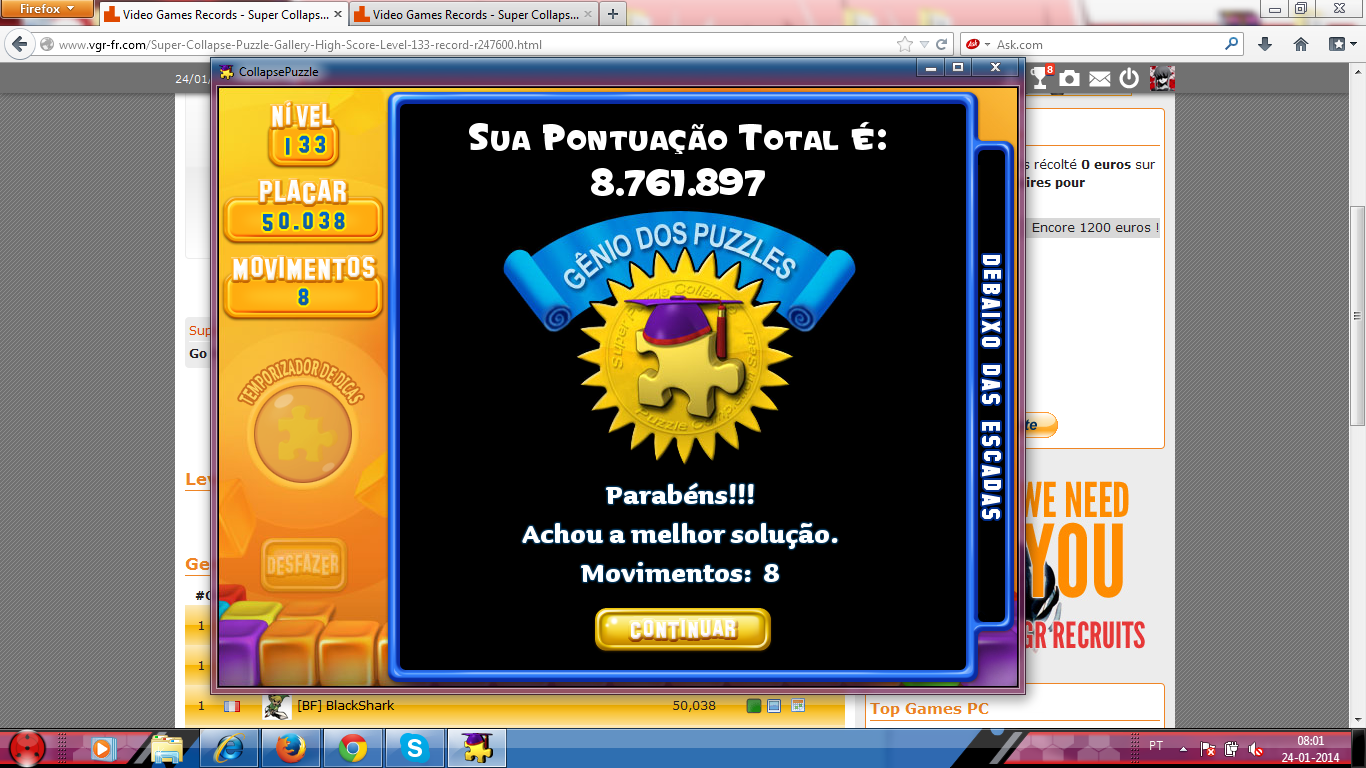Open site messages envelope icon

pos(1100,78)
